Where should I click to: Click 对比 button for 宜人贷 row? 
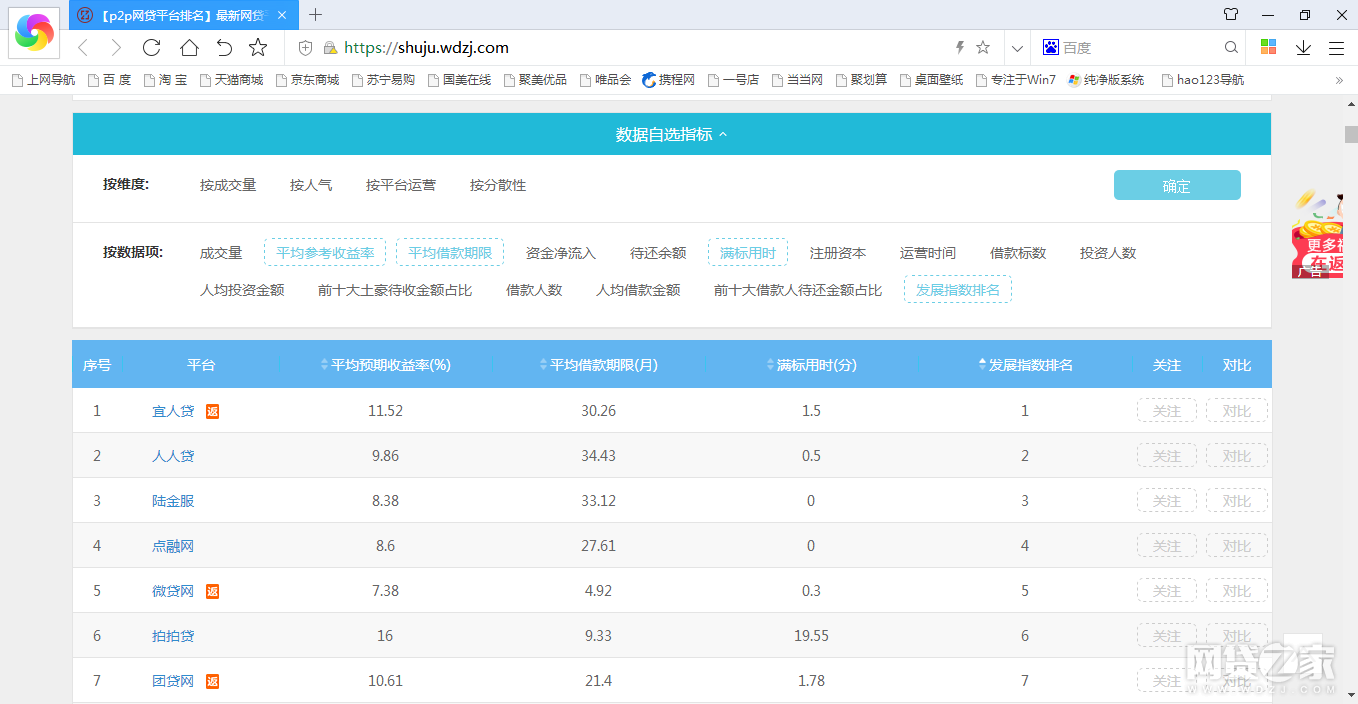click(x=1237, y=411)
